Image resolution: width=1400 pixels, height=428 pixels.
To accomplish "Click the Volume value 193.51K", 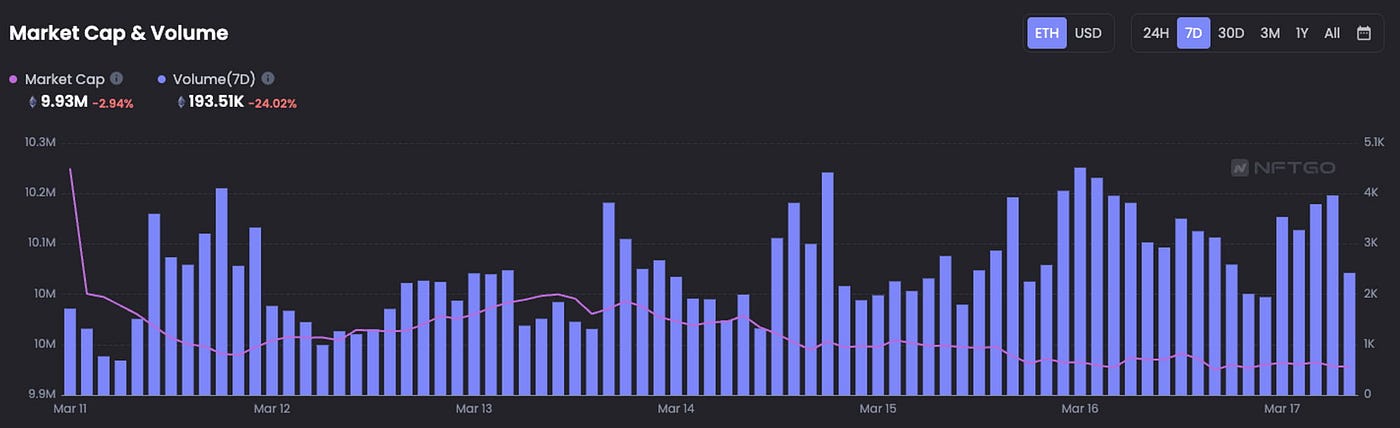I will (216, 101).
